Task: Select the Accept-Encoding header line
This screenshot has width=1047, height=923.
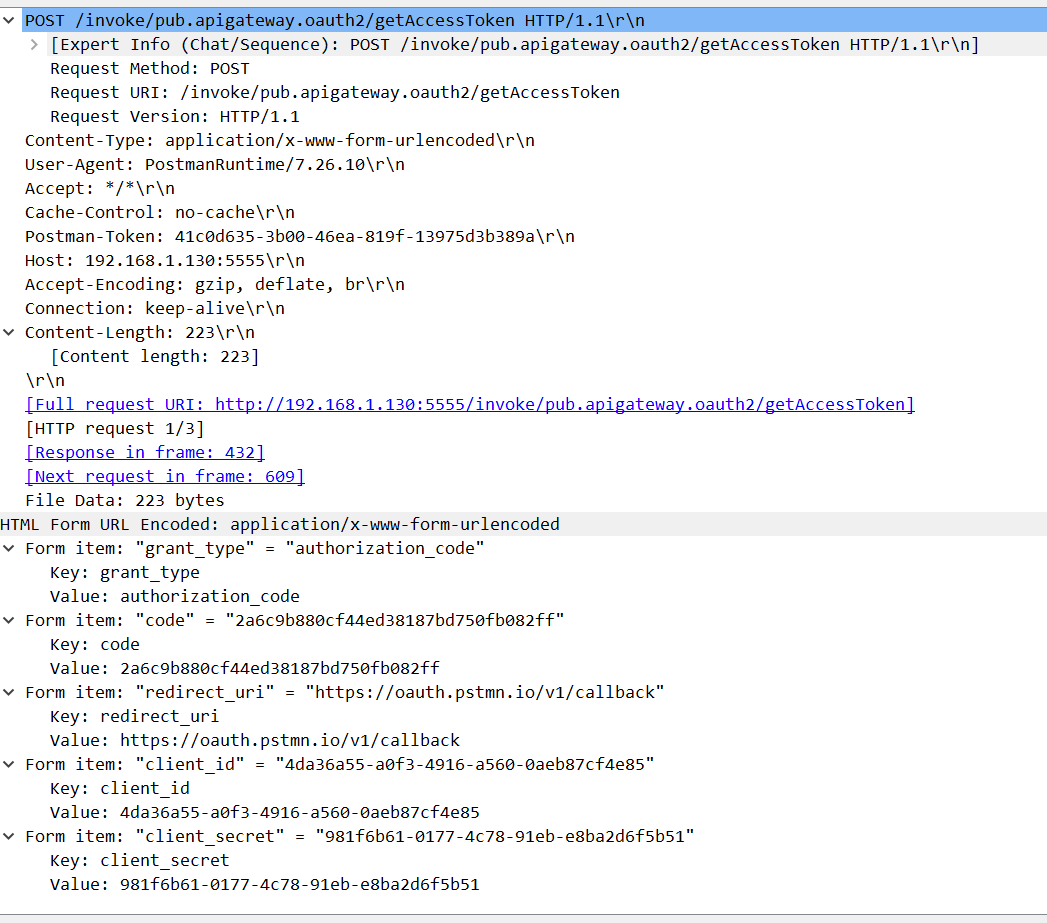Action: click(214, 284)
